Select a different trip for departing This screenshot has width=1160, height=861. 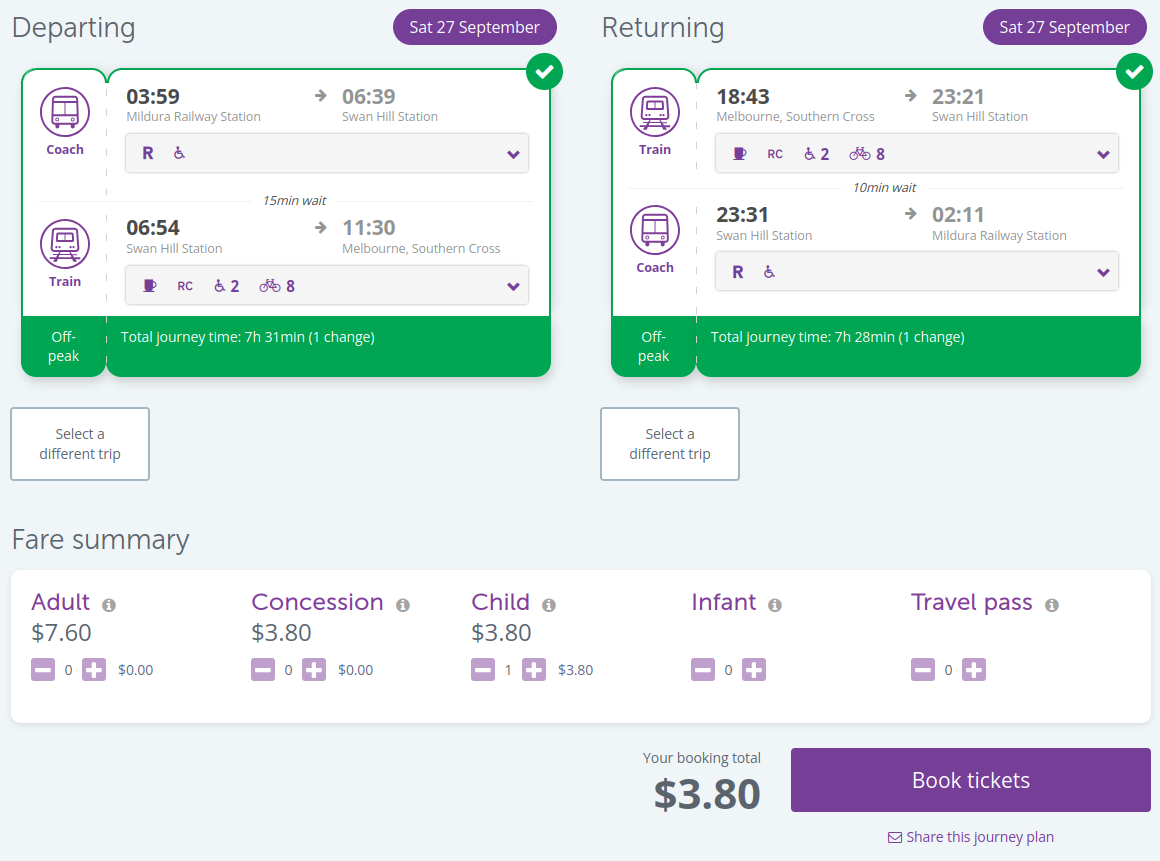pyautogui.click(x=80, y=444)
